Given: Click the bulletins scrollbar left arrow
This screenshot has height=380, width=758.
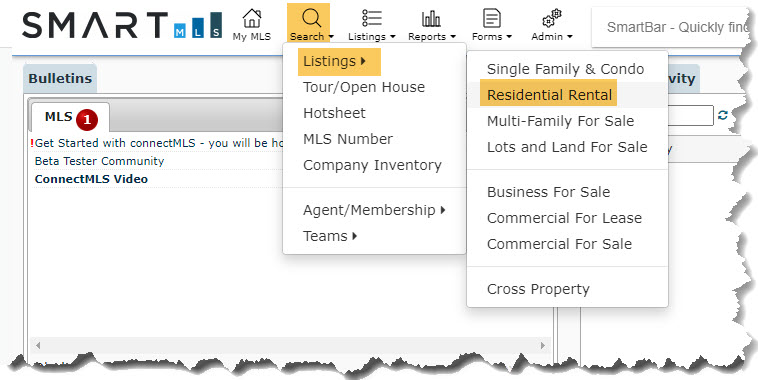Looking at the screenshot, I should tap(38, 345).
